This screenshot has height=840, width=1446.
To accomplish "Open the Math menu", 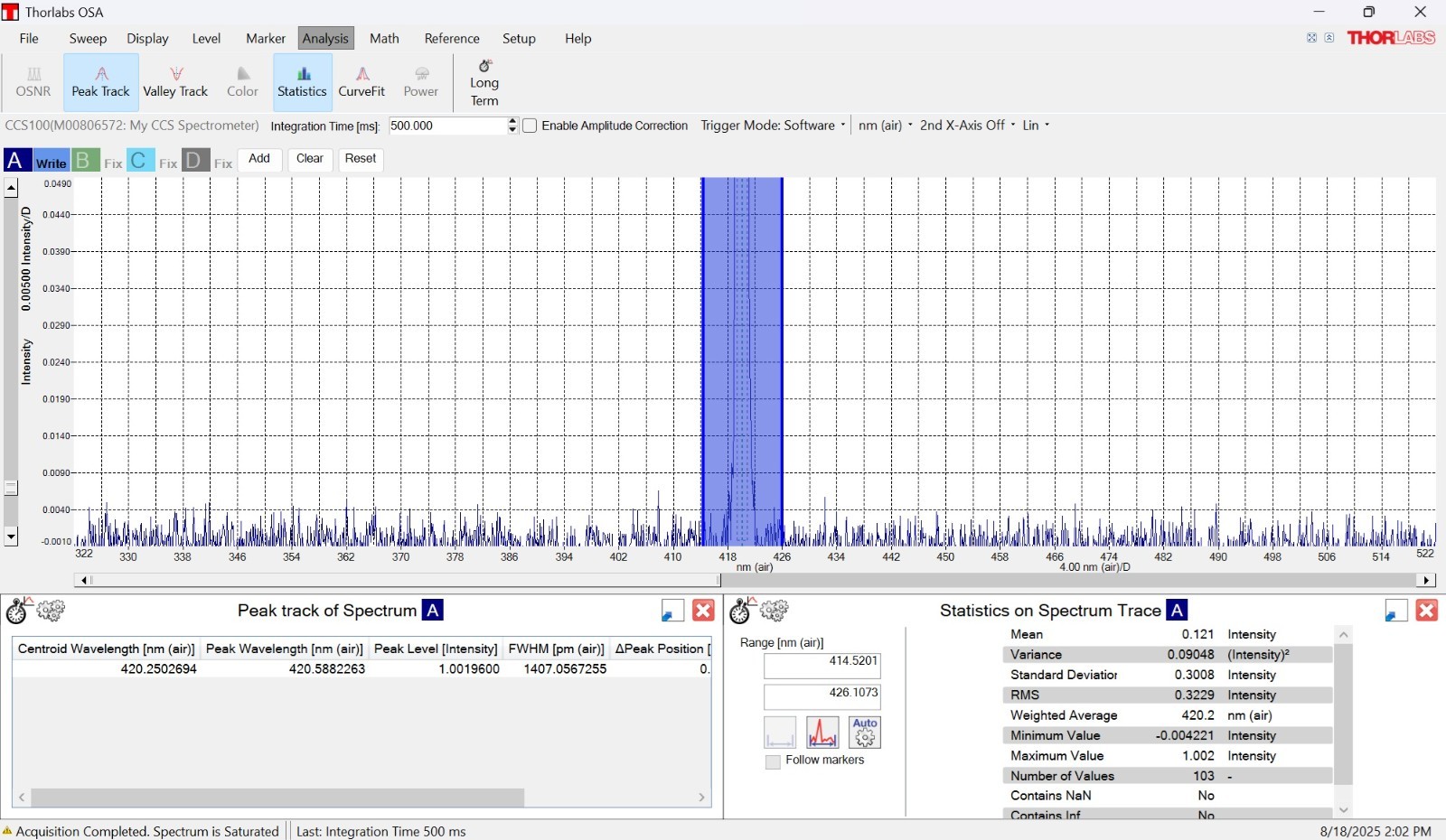I will tap(384, 39).
